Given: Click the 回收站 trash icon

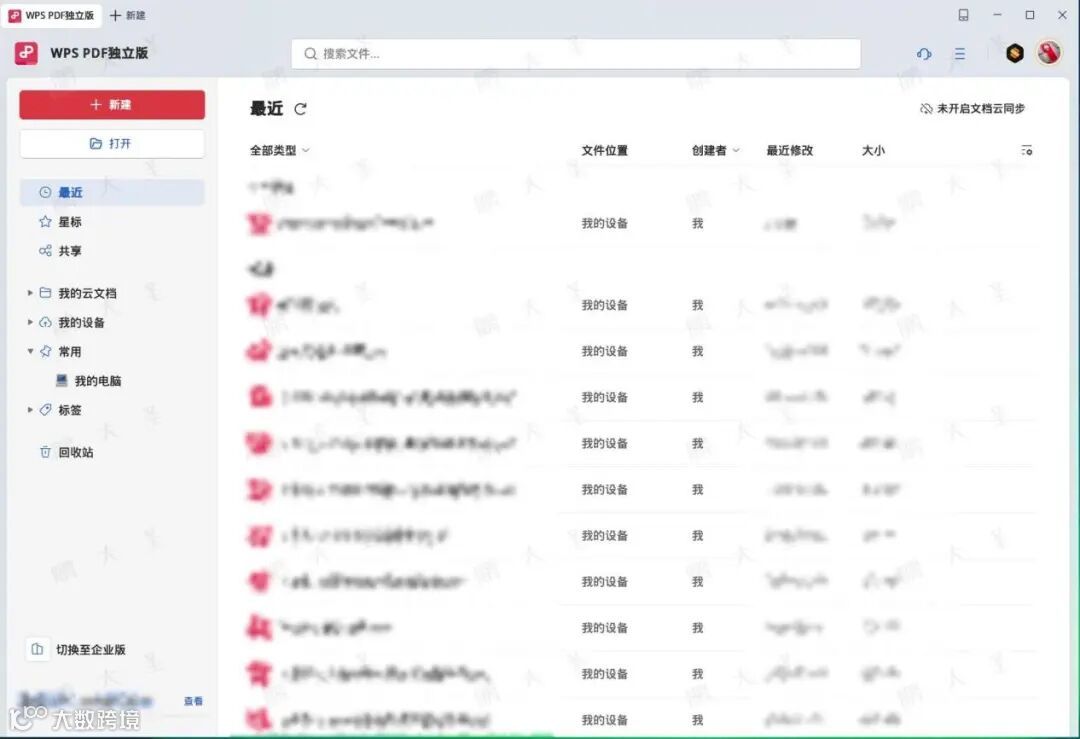Looking at the screenshot, I should 45,452.
